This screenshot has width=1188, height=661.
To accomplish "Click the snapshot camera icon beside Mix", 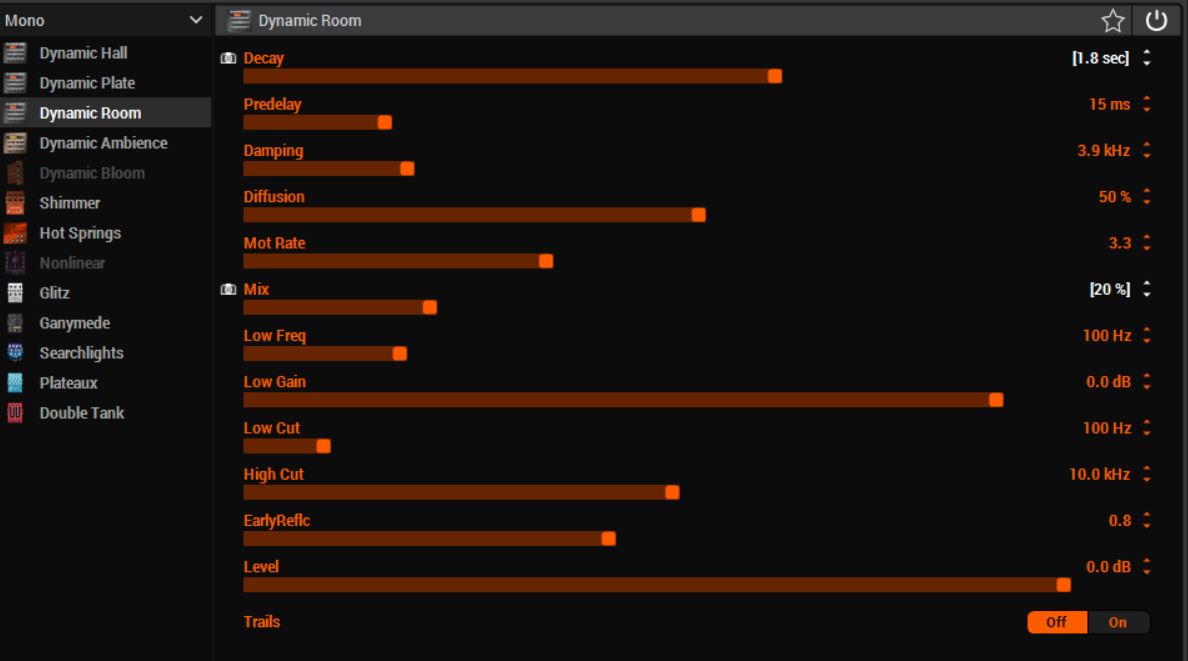I will pos(228,290).
